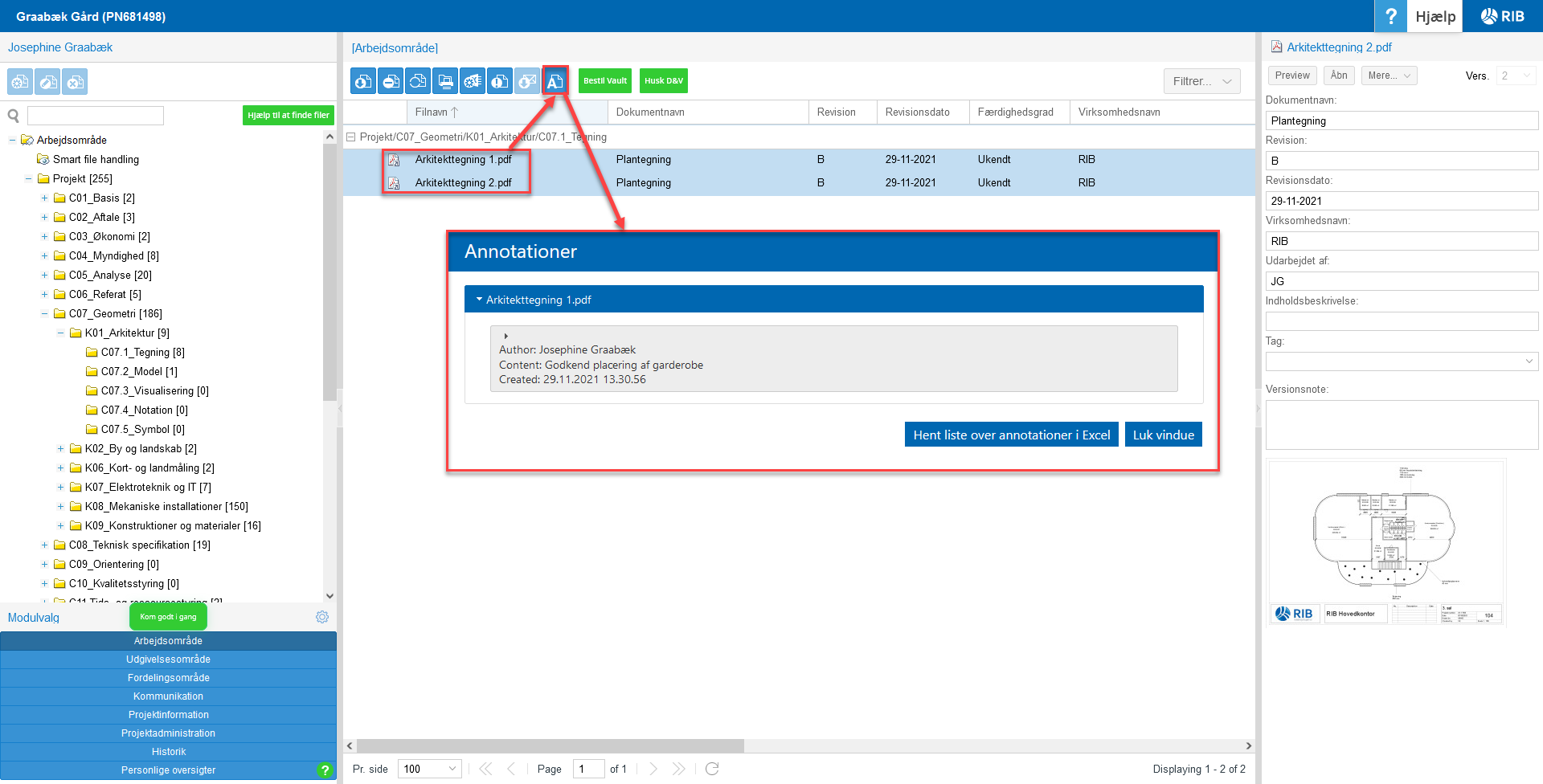Click the Hjælp question mark icon

(1390, 16)
